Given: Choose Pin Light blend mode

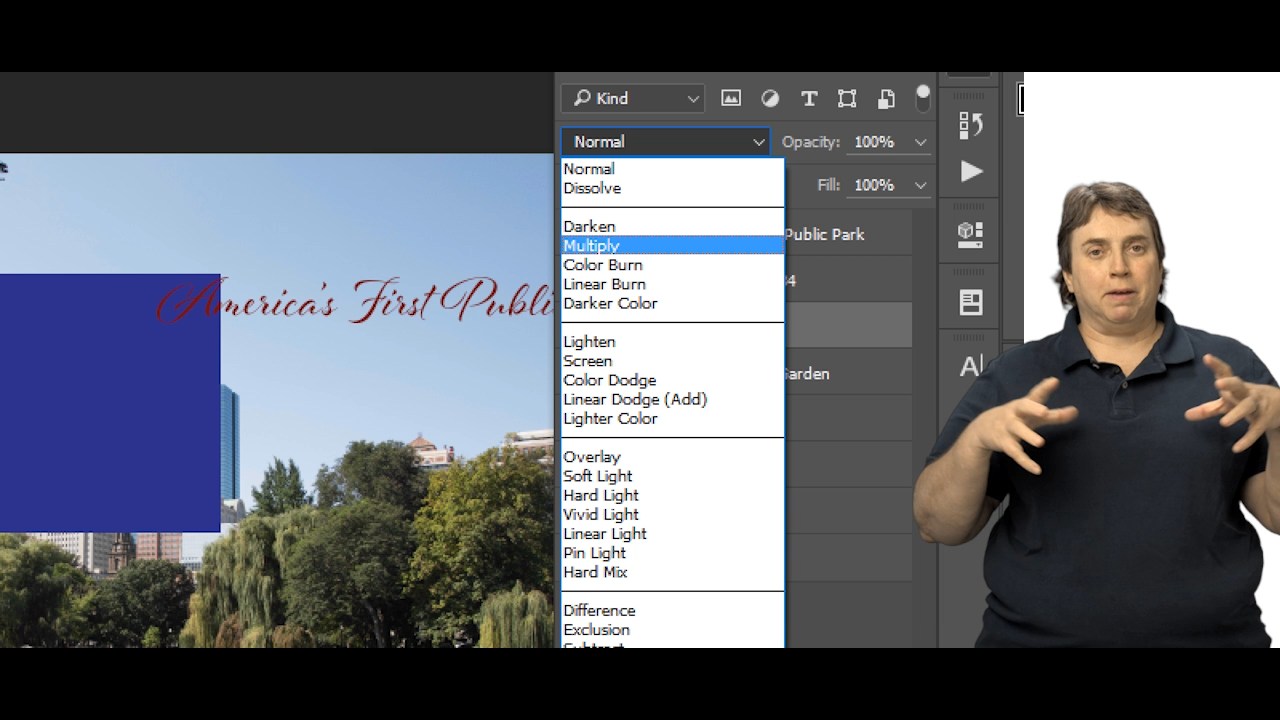Looking at the screenshot, I should point(672,553).
